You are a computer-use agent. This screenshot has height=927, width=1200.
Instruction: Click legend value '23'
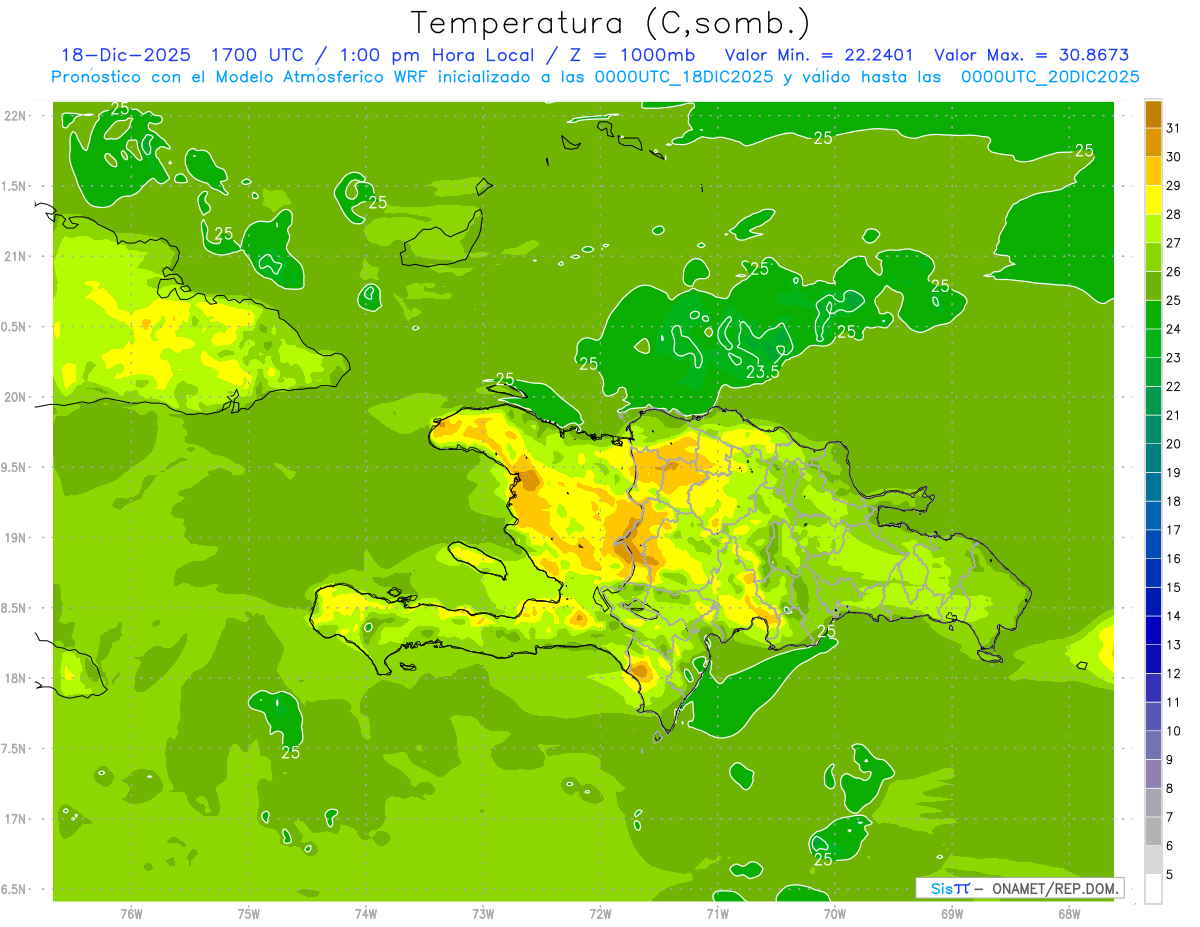pos(1174,357)
